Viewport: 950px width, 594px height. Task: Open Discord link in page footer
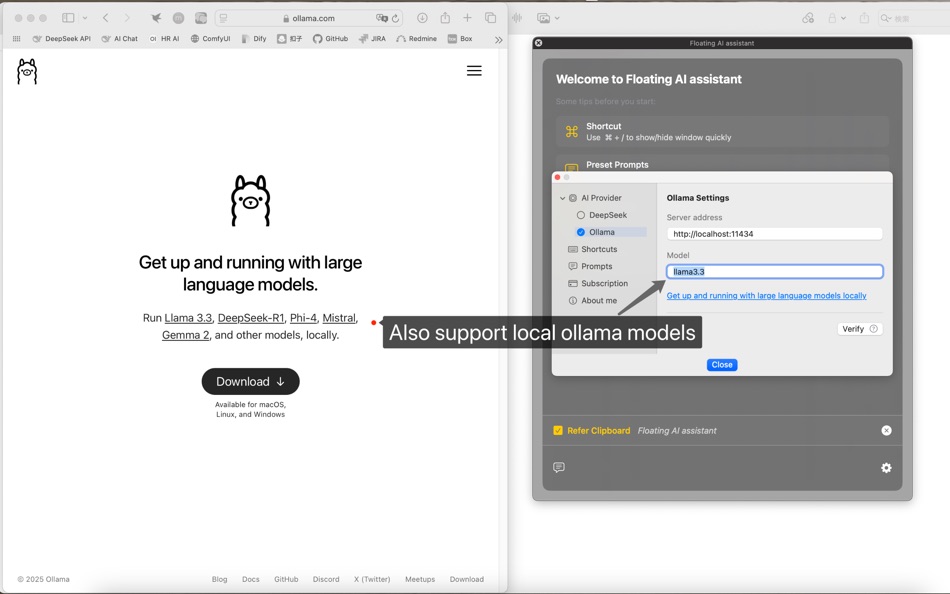(326, 579)
